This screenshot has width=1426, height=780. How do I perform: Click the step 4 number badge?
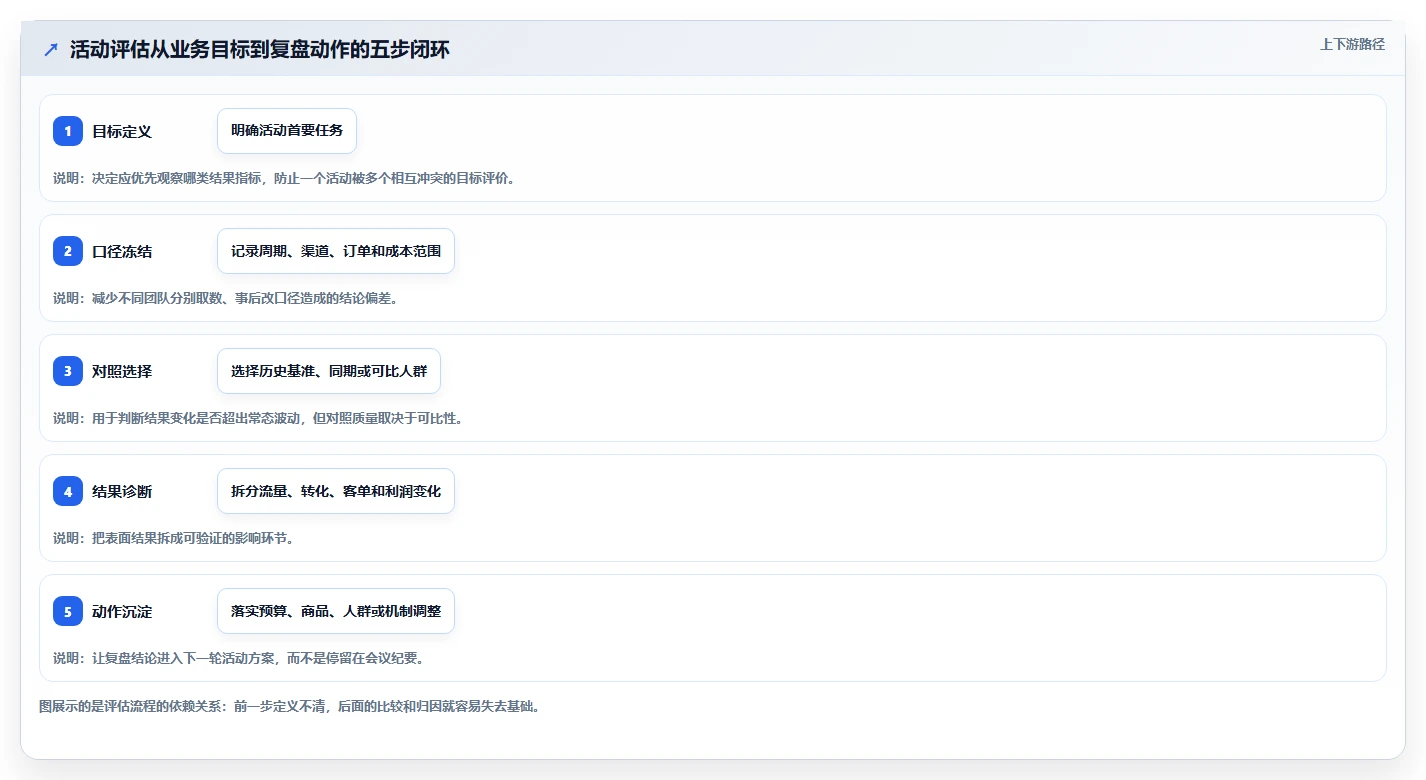[68, 491]
